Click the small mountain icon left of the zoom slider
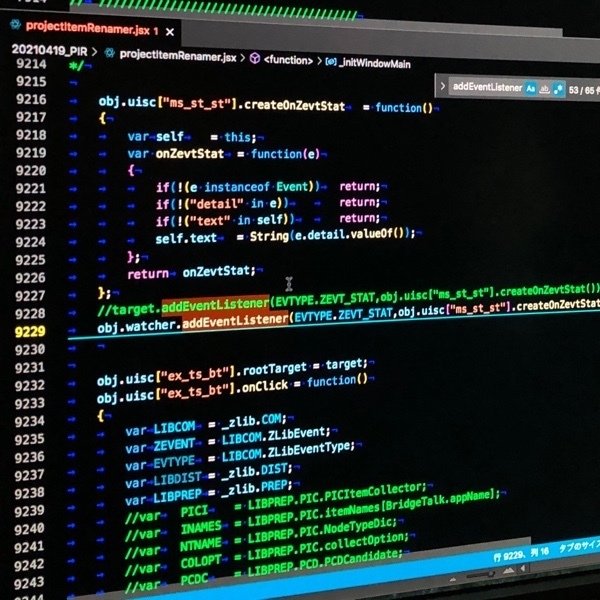 click(x=453, y=579)
